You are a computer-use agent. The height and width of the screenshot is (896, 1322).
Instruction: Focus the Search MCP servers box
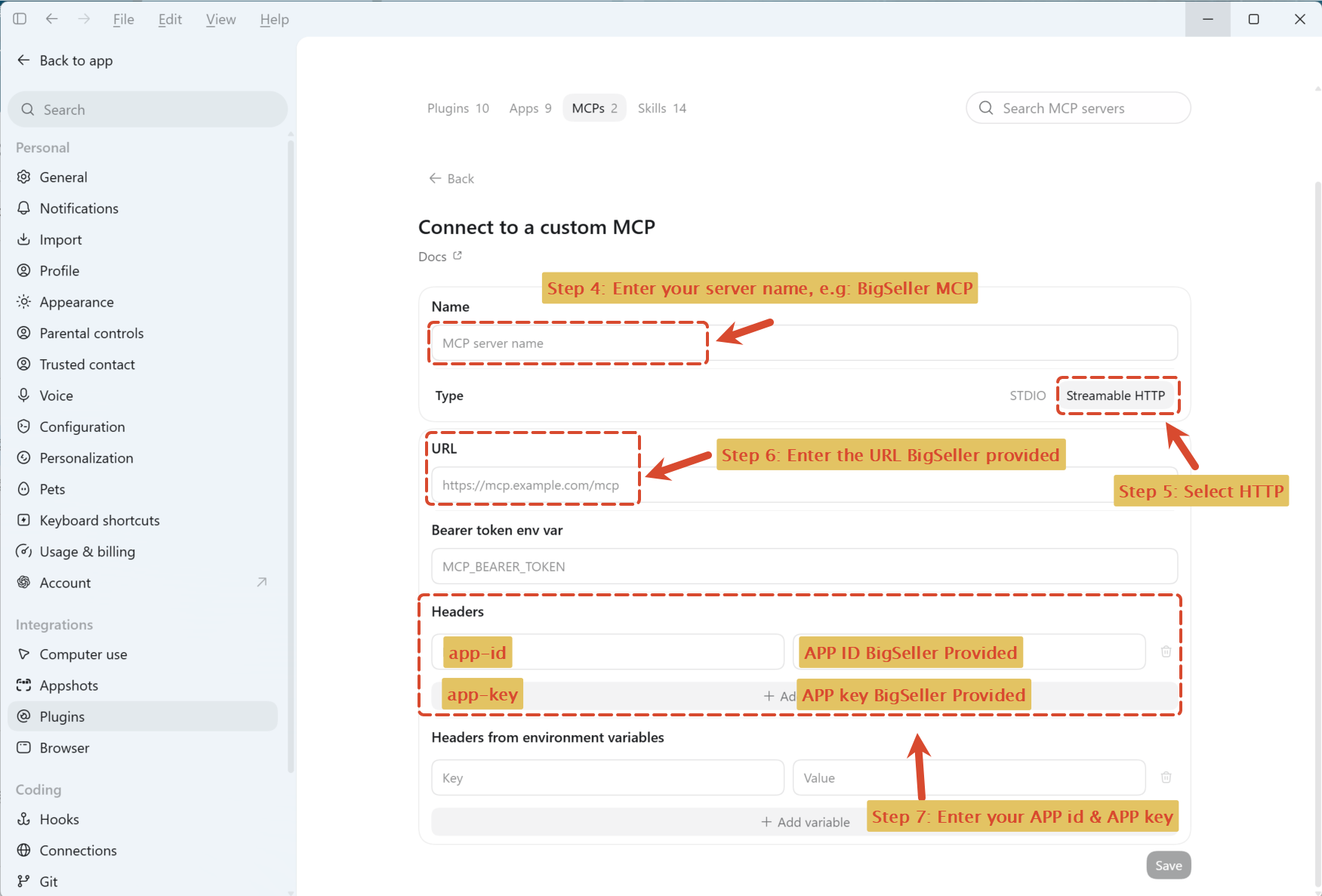1078,108
